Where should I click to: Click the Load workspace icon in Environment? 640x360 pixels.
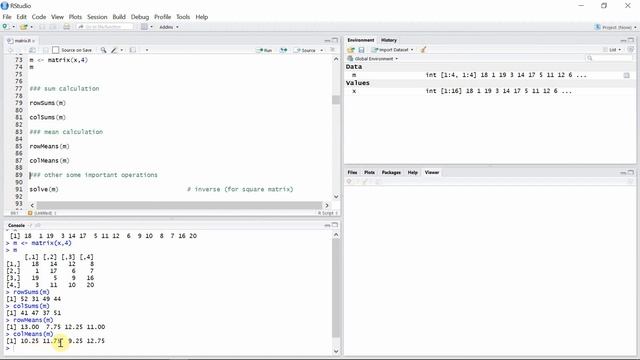(x=351, y=50)
